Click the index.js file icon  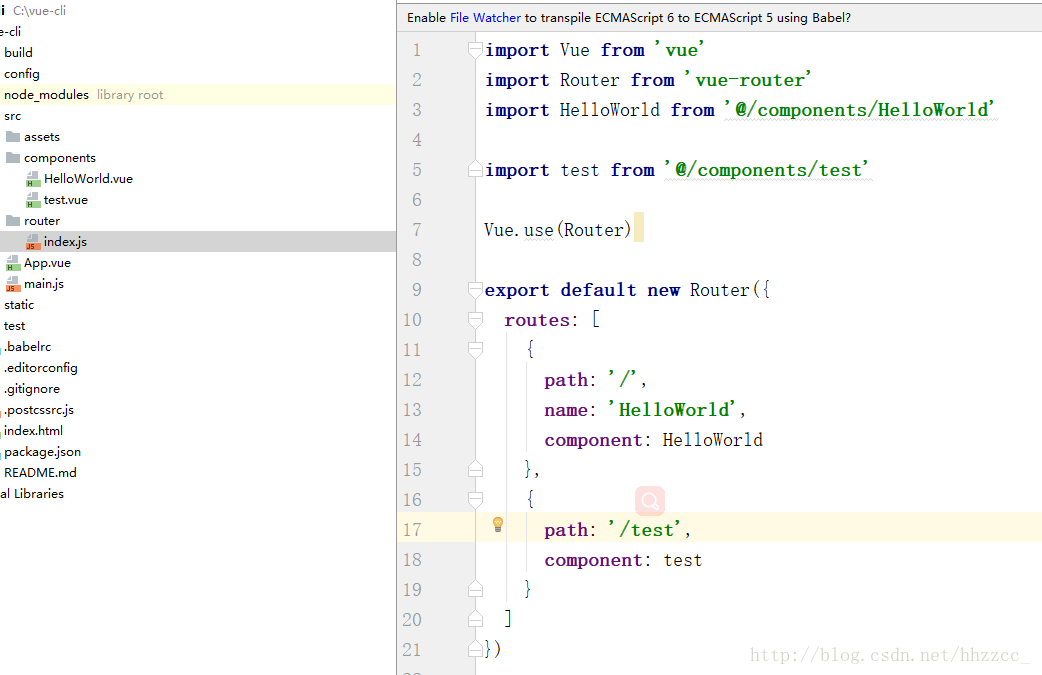point(33,242)
